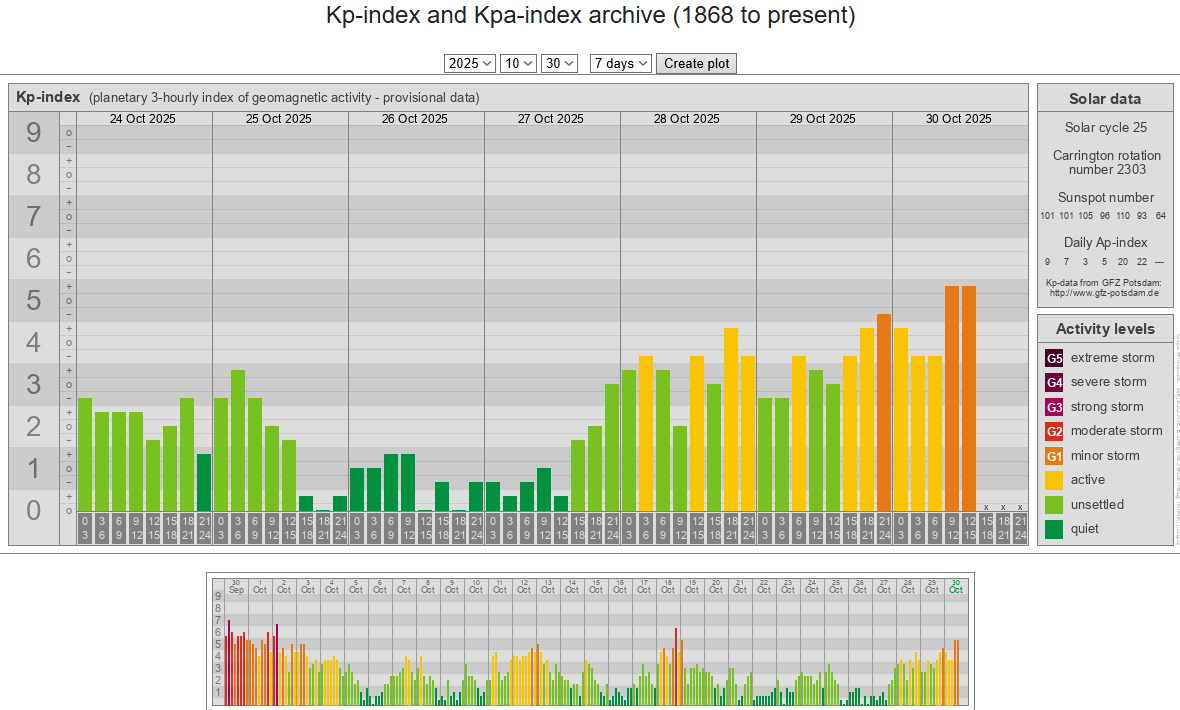The width and height of the screenshot is (1180, 710).
Task: Click the 24 Oct 2025 date header
Action: (x=143, y=119)
